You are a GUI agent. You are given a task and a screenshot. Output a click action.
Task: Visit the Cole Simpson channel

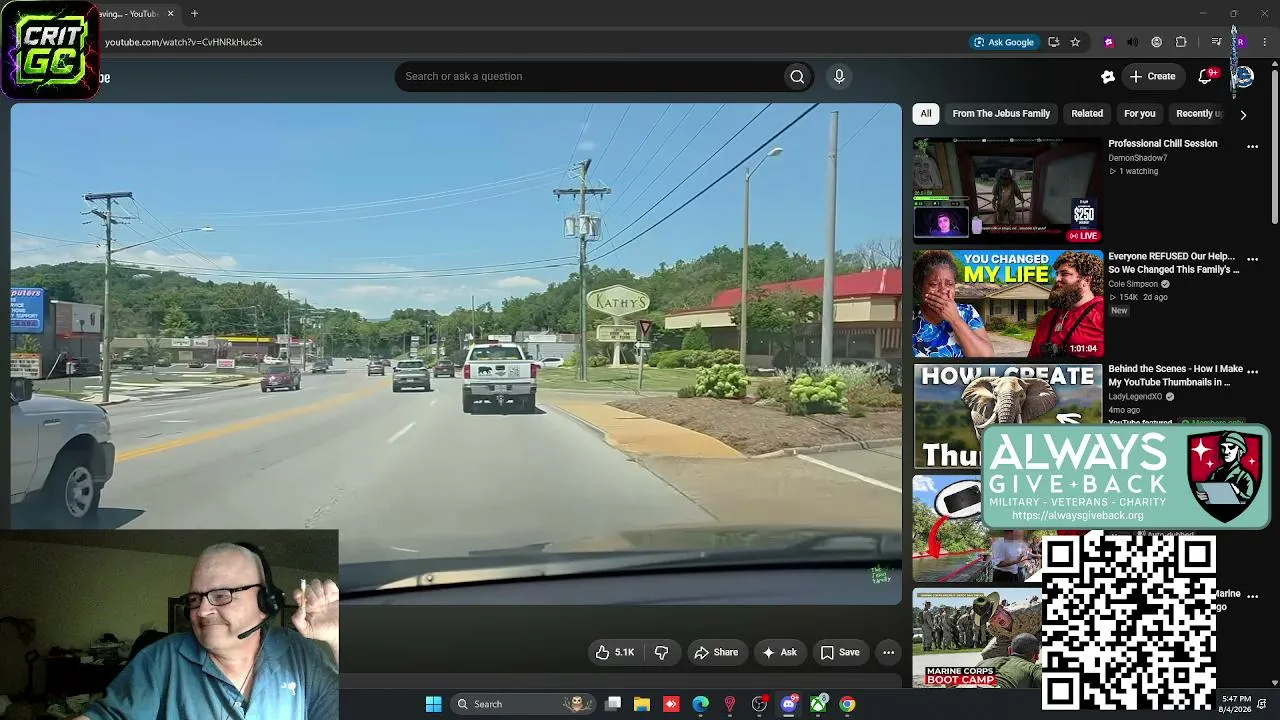pyautogui.click(x=1133, y=284)
